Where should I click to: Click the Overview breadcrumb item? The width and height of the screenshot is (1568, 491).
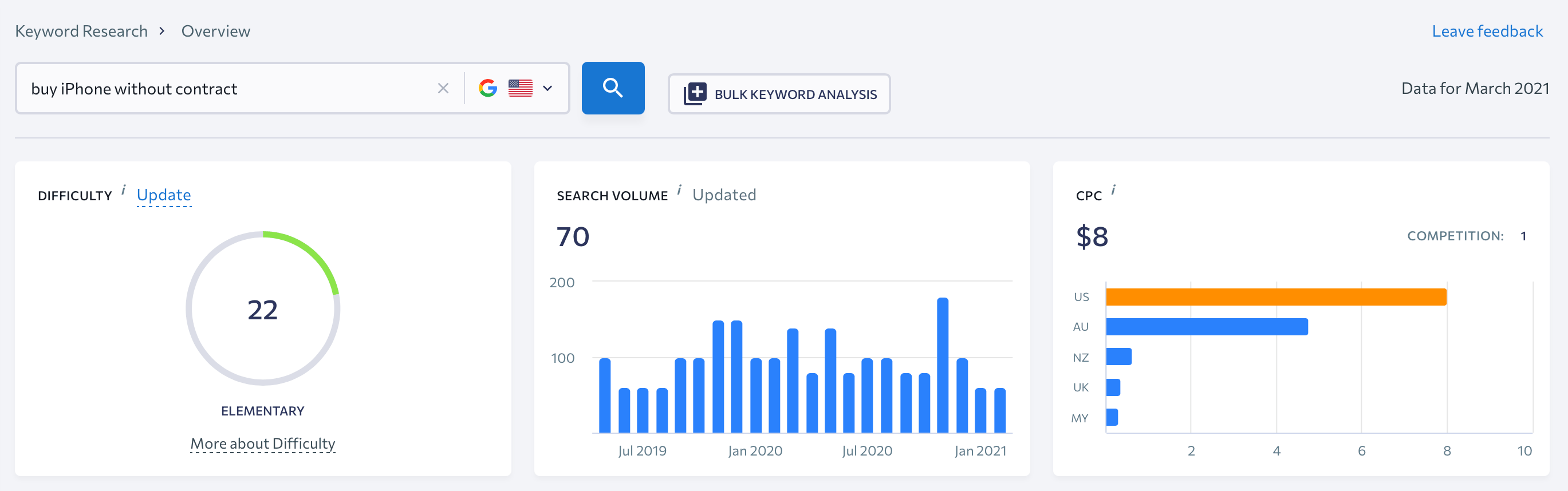pyautogui.click(x=215, y=31)
